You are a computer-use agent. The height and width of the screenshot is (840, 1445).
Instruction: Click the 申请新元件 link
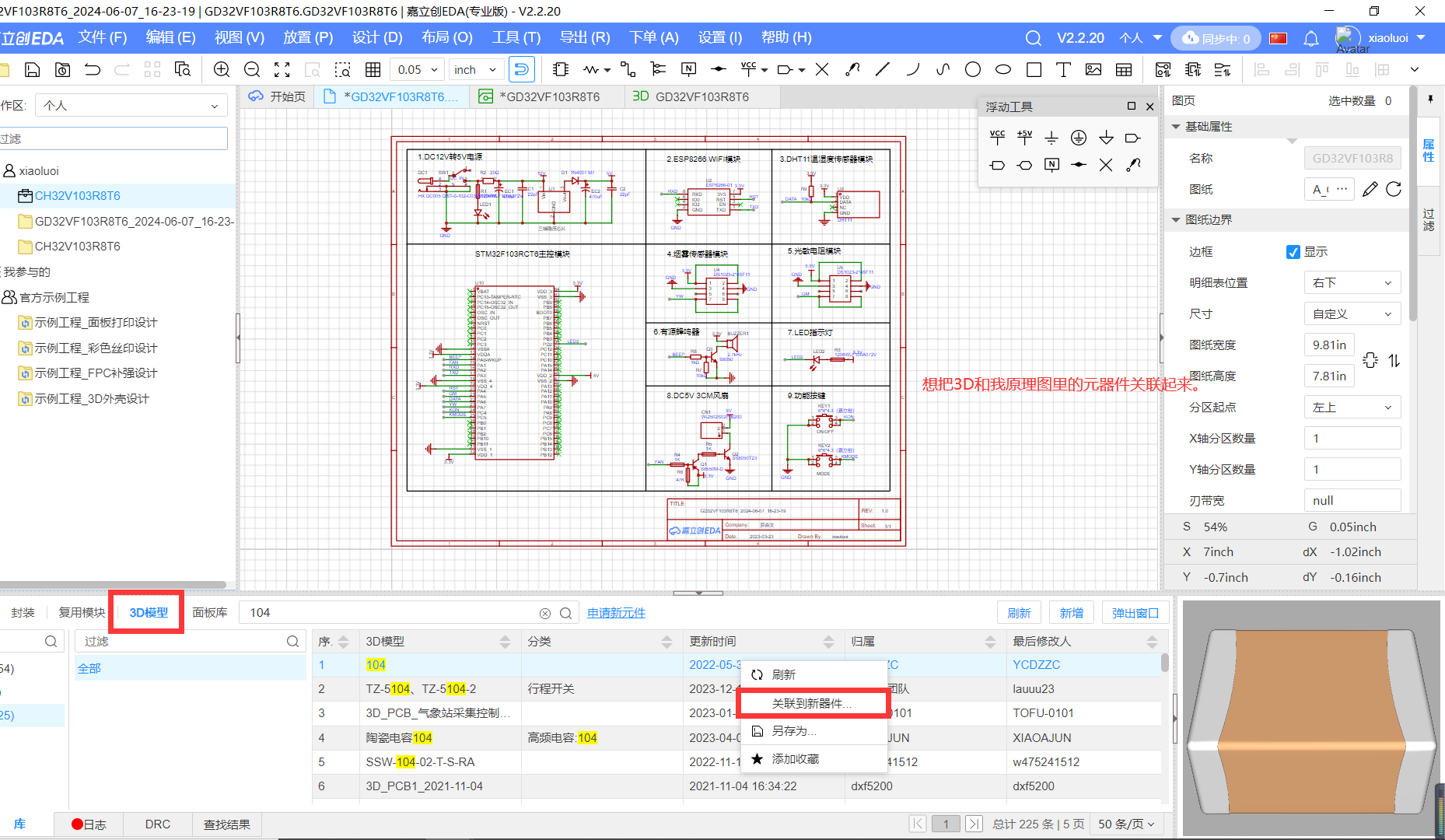[x=616, y=613]
